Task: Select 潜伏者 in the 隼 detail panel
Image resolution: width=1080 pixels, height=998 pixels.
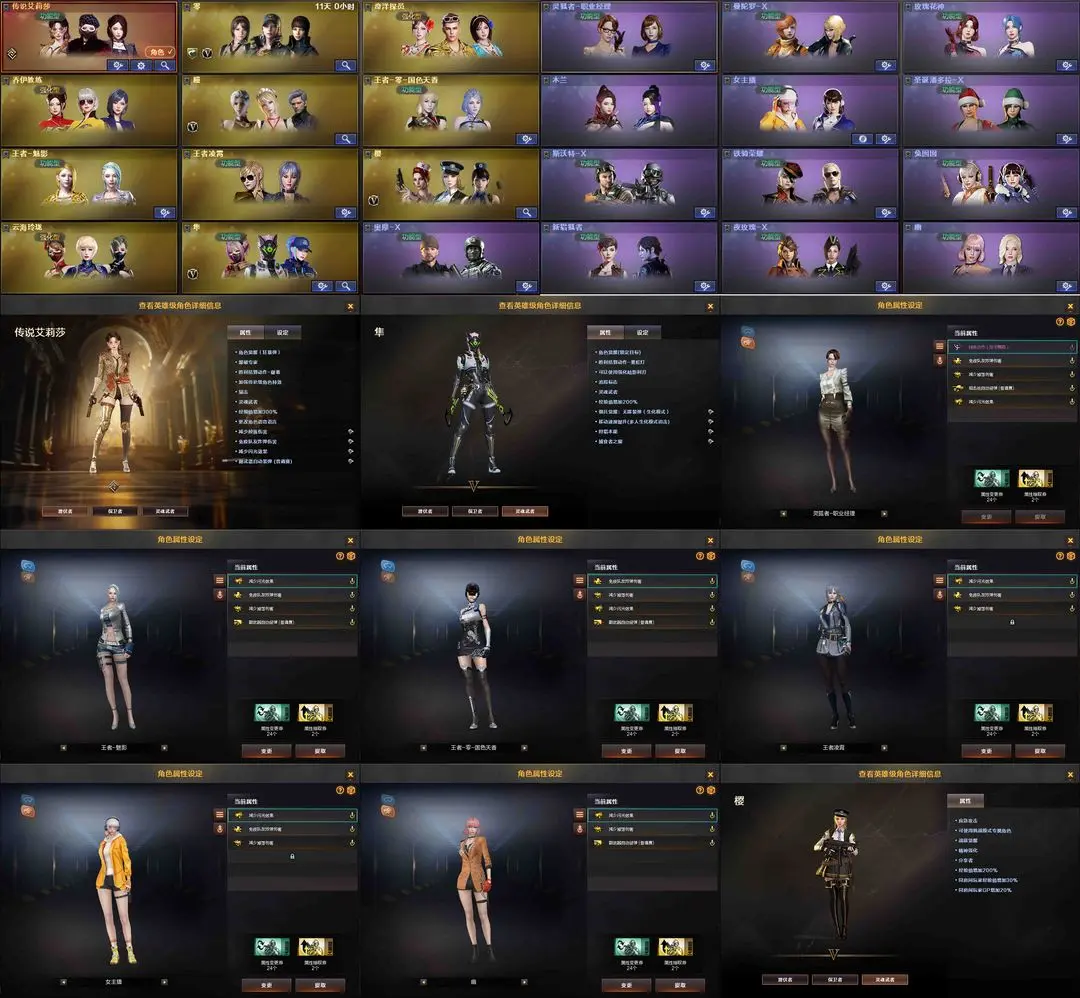Action: [x=425, y=511]
